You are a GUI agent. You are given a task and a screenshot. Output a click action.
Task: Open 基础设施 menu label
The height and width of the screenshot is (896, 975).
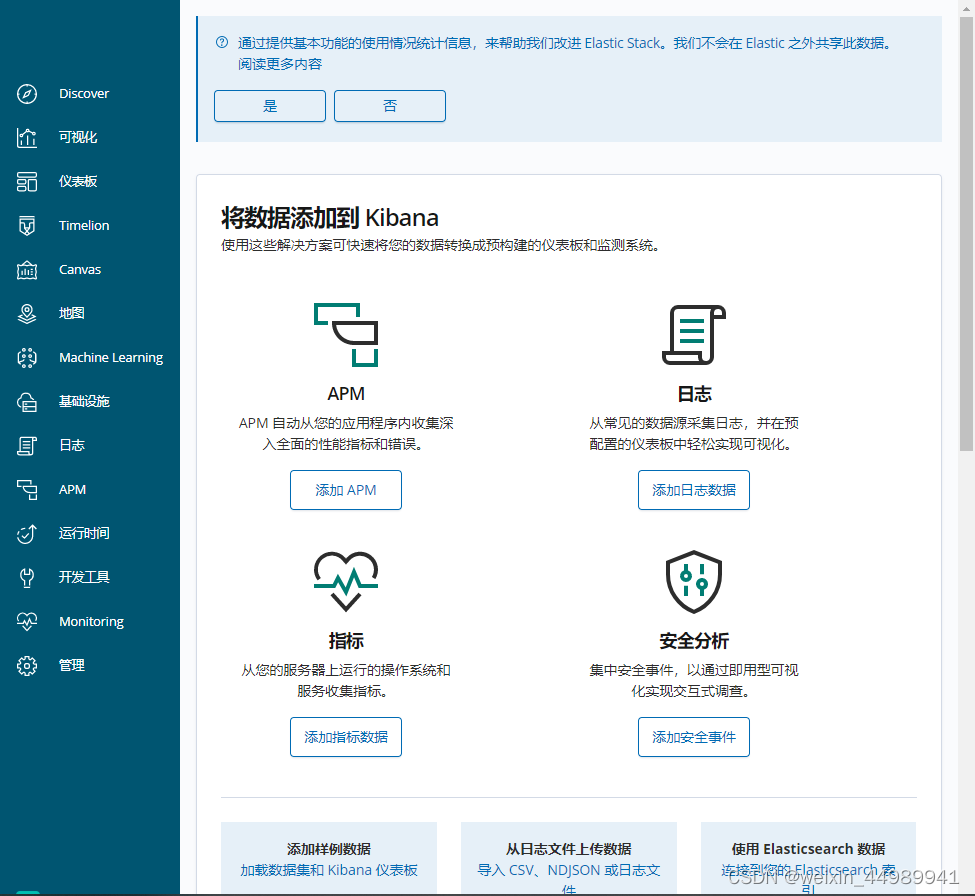point(84,402)
